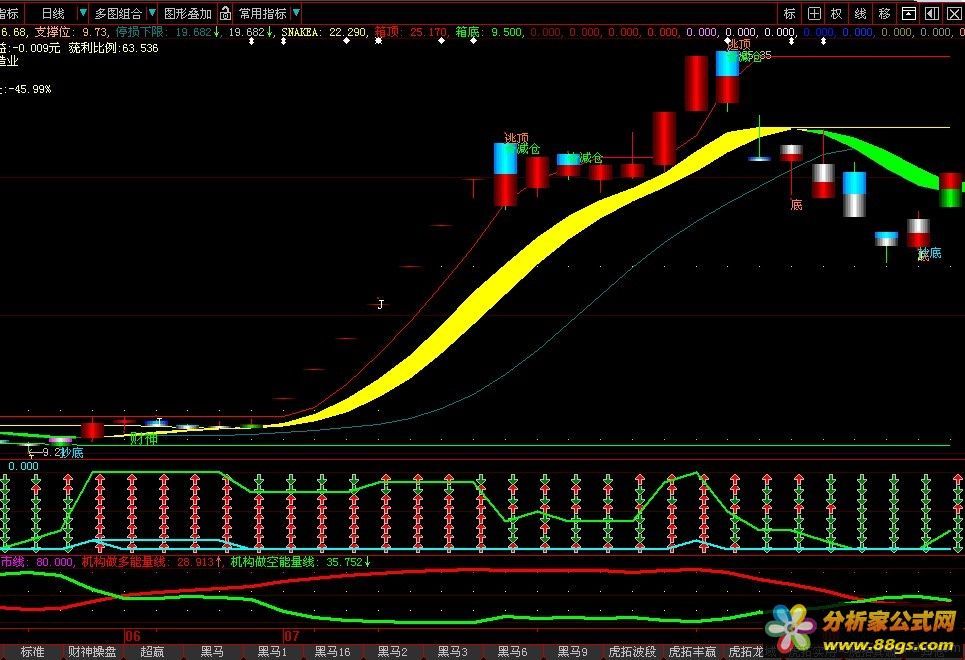Click the 移 move icon
The width and height of the screenshot is (965, 660).
pyautogui.click(x=884, y=13)
